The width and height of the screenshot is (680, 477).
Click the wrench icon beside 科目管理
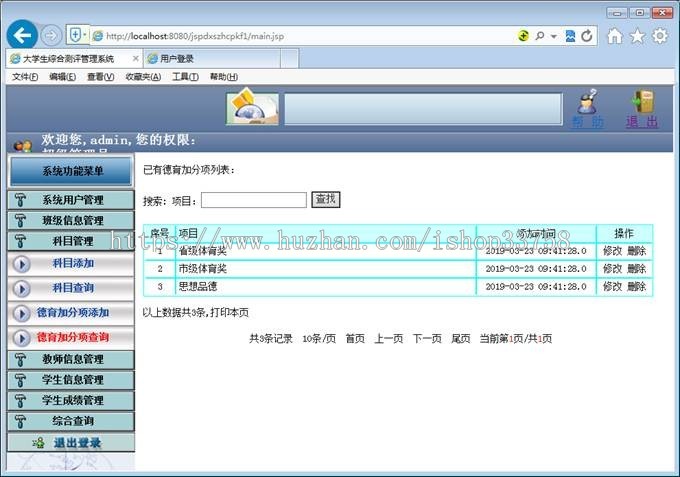coord(20,241)
